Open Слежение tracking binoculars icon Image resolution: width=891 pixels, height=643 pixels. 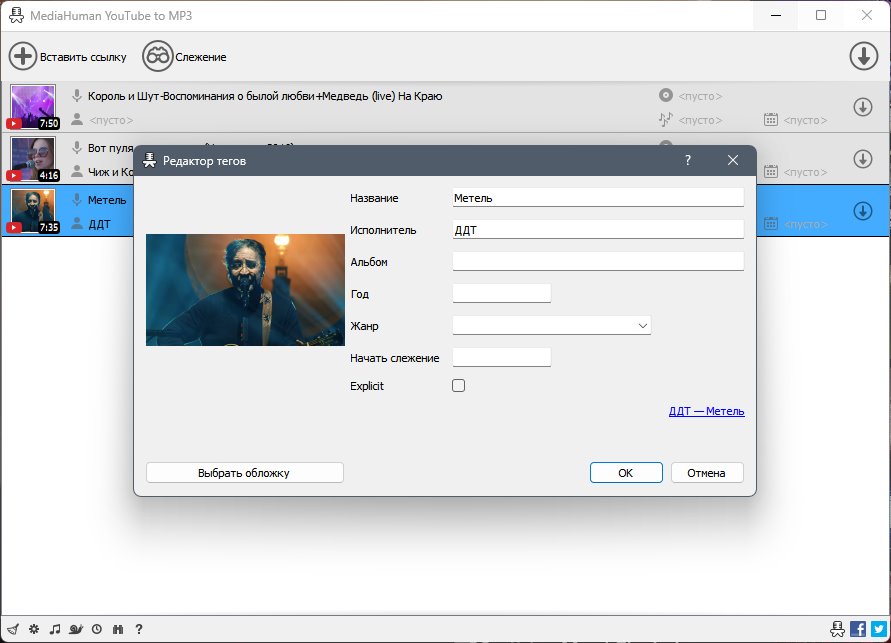pyautogui.click(x=157, y=56)
